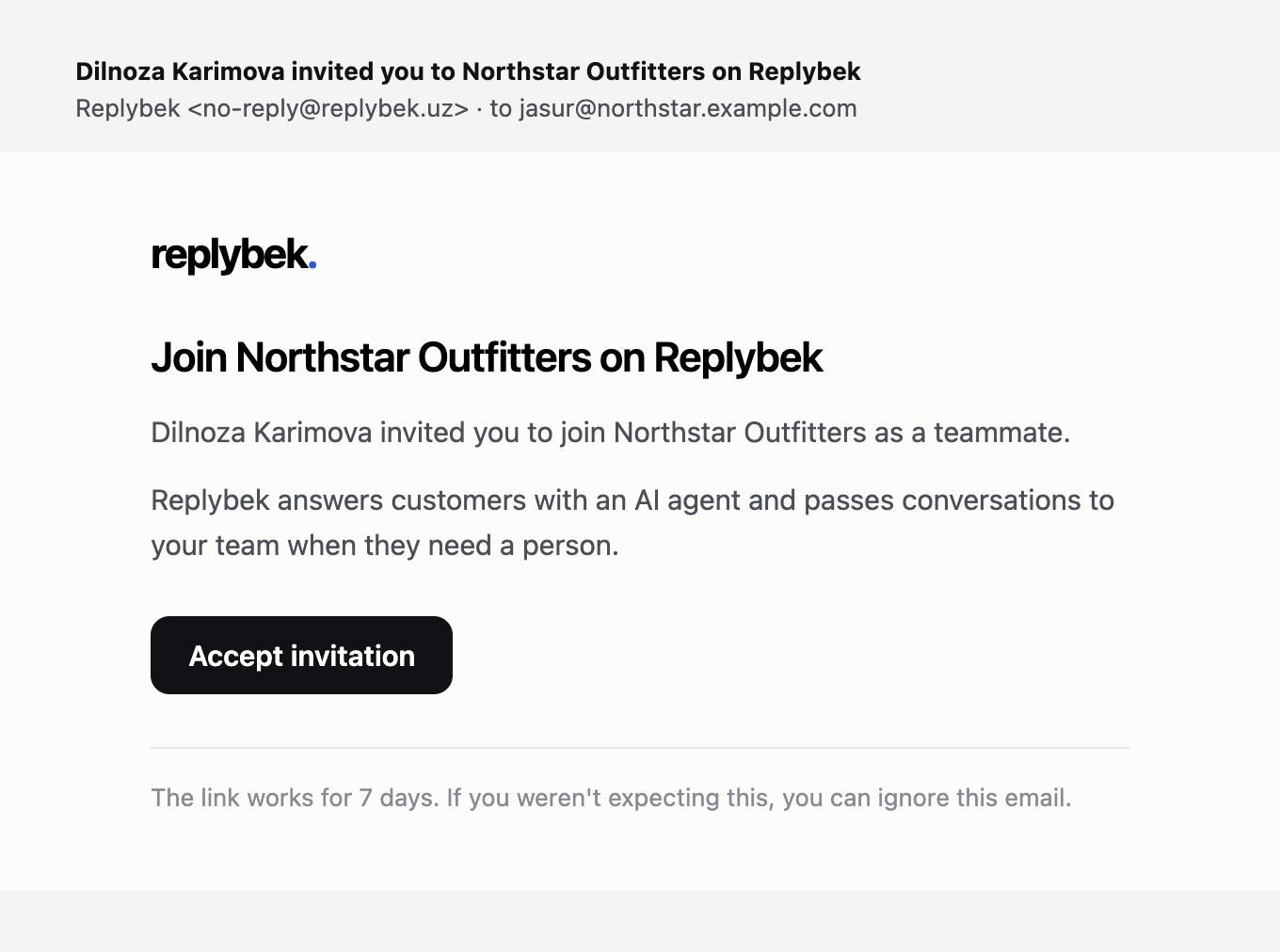Select the email subject line starting 'Dilnoza Karimova invited you'

tap(468, 71)
